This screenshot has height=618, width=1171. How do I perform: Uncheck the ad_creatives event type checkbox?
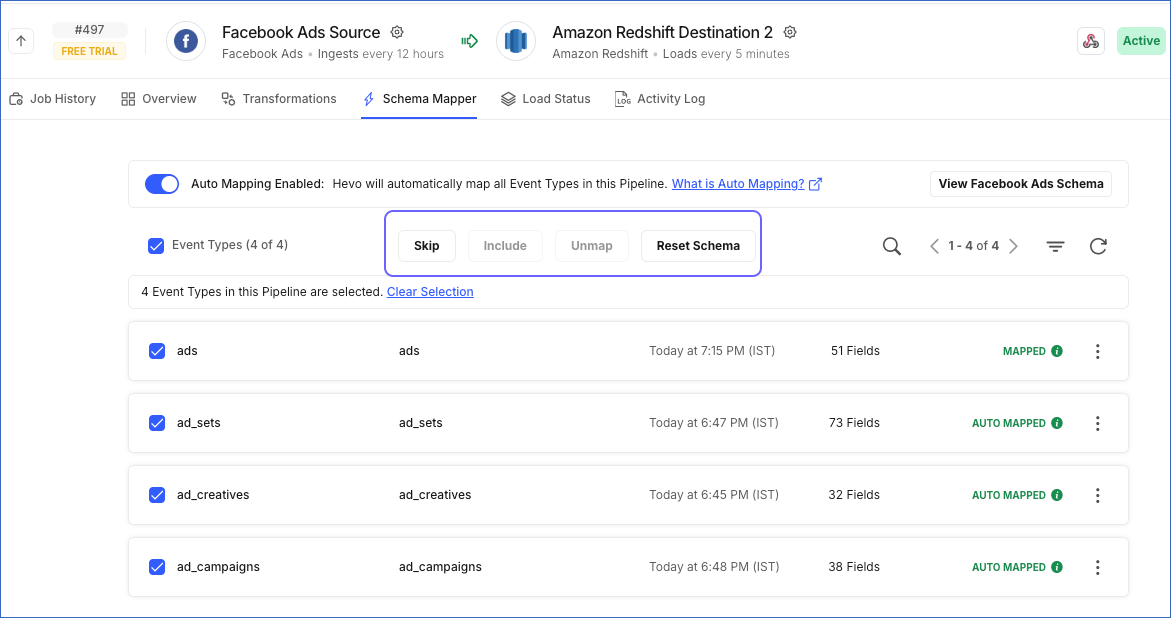[157, 495]
